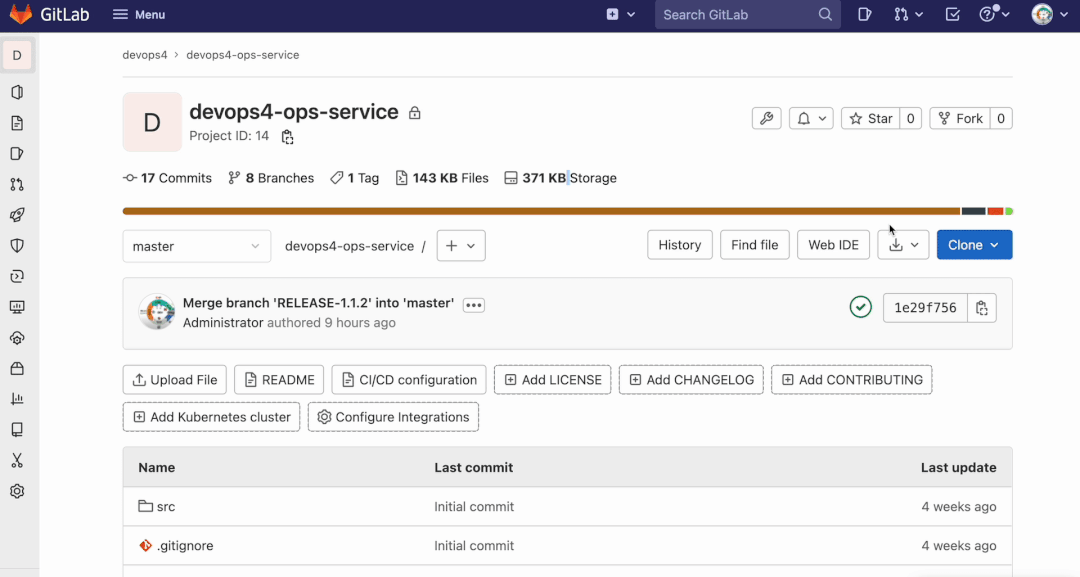The height and width of the screenshot is (577, 1080).
Task: Open Settings gear sidebar icon
Action: coord(17,492)
